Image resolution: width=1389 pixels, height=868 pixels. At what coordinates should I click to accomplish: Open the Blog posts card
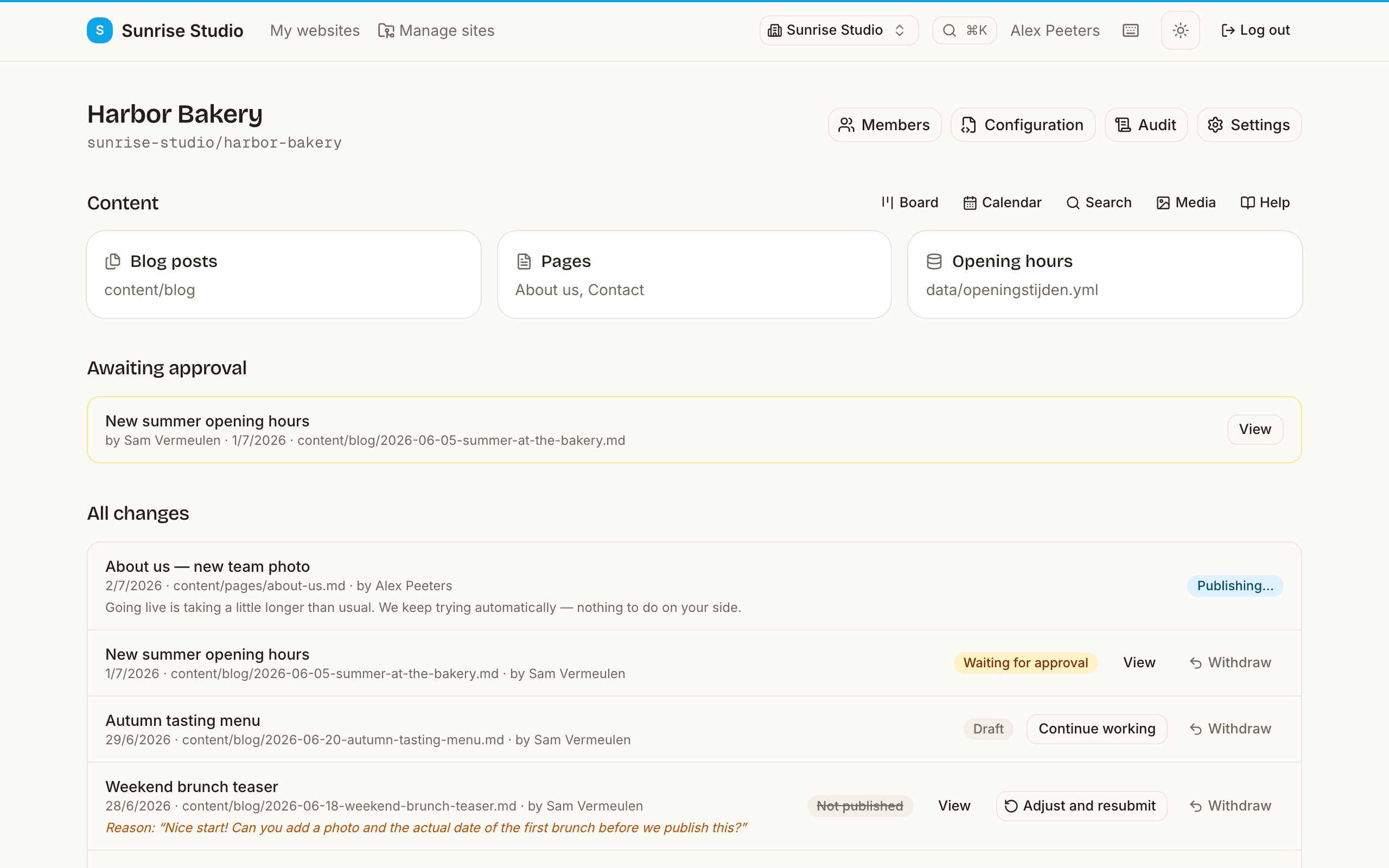pos(284,275)
